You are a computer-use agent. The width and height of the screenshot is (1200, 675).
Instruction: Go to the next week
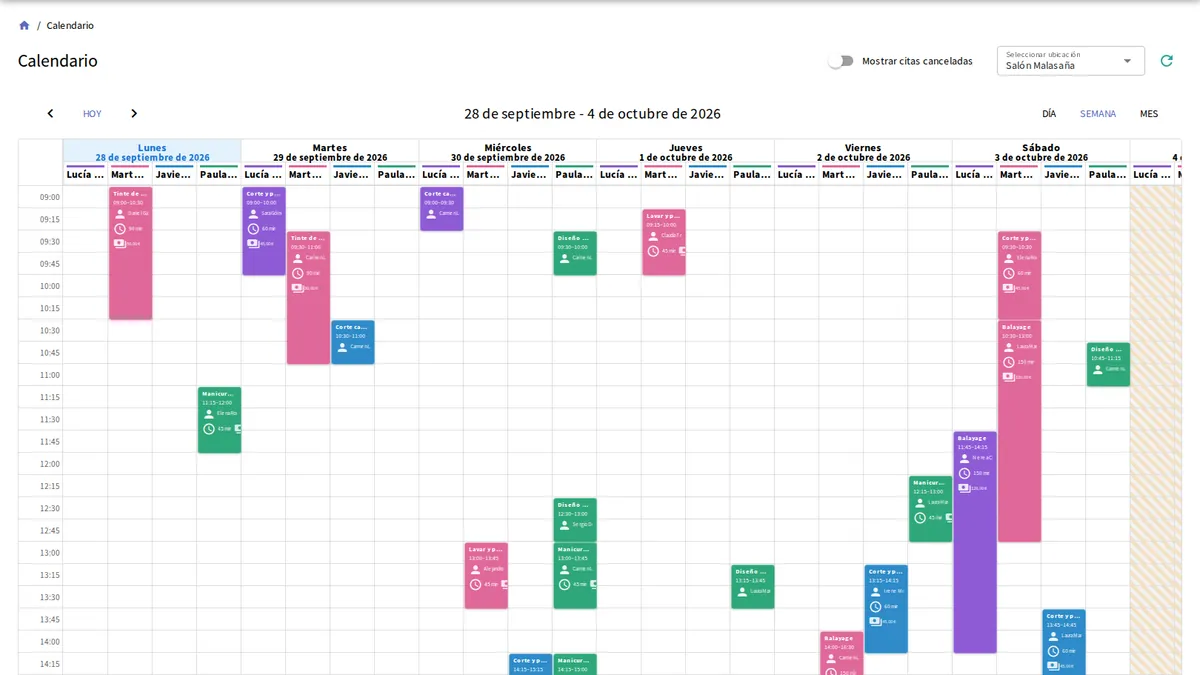click(x=134, y=114)
